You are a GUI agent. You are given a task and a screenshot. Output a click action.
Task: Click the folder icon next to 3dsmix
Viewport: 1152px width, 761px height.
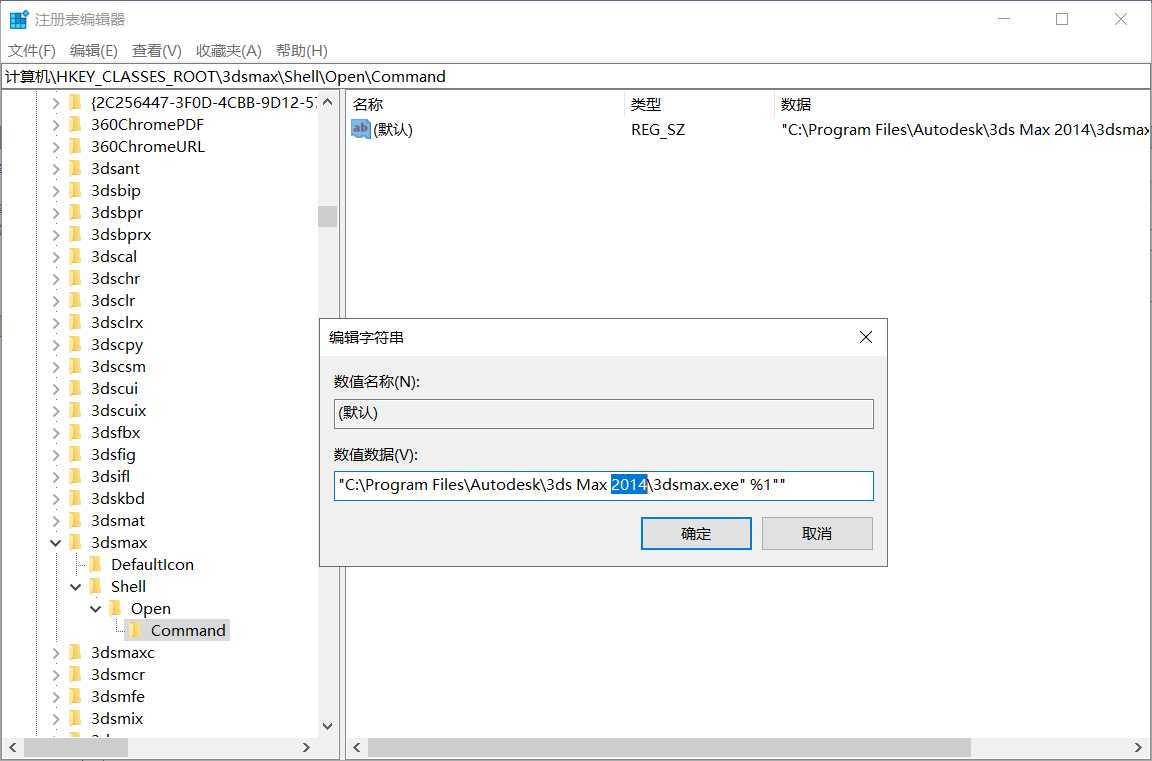75,719
